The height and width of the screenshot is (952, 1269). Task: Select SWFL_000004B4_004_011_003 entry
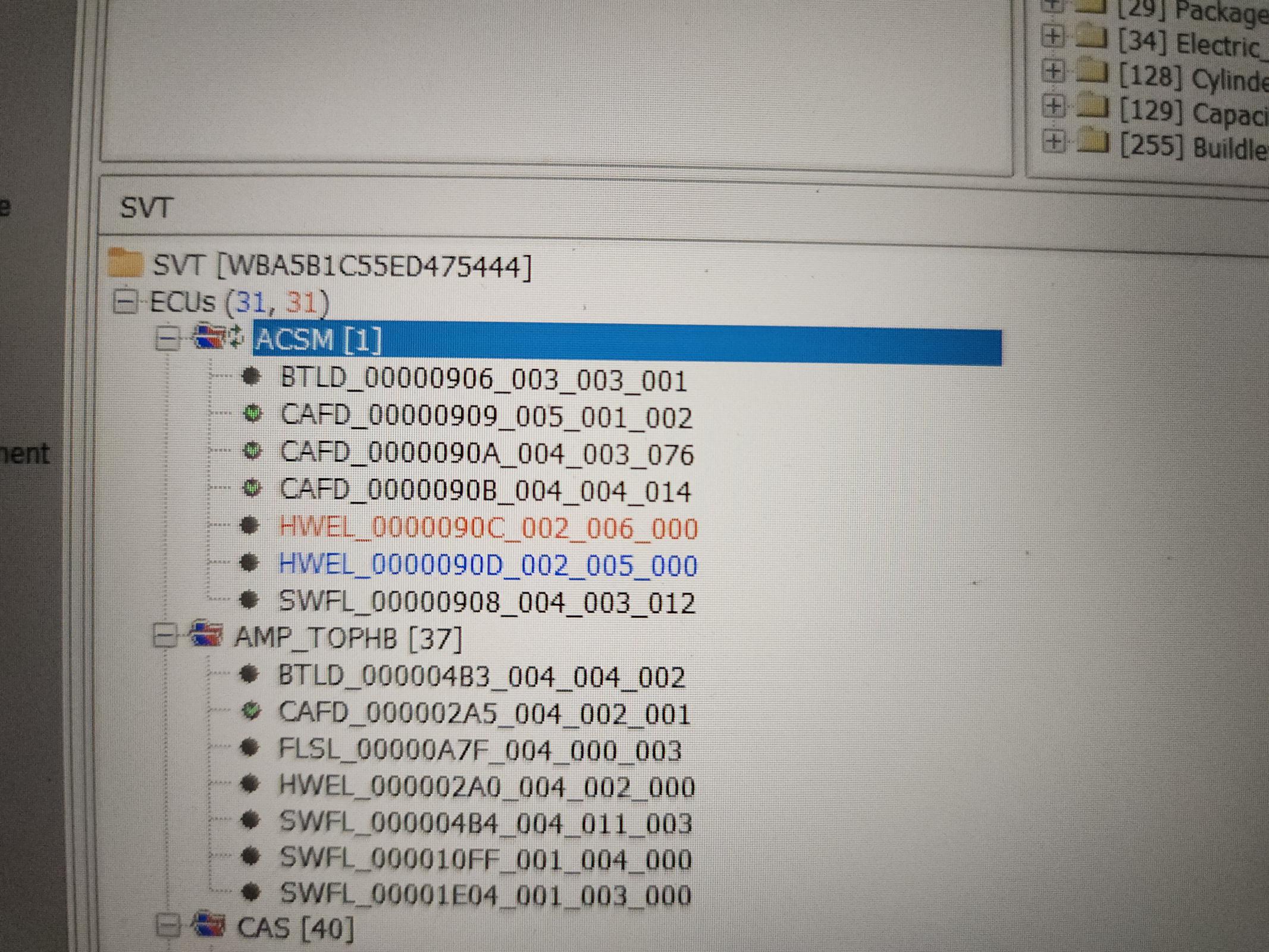click(486, 823)
